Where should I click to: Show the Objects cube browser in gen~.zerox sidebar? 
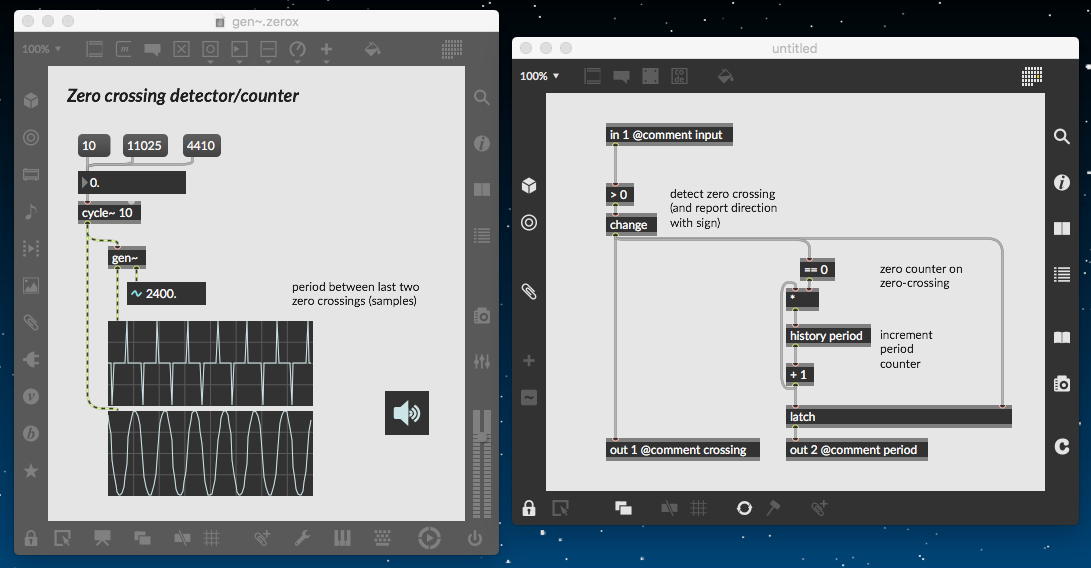point(31,100)
